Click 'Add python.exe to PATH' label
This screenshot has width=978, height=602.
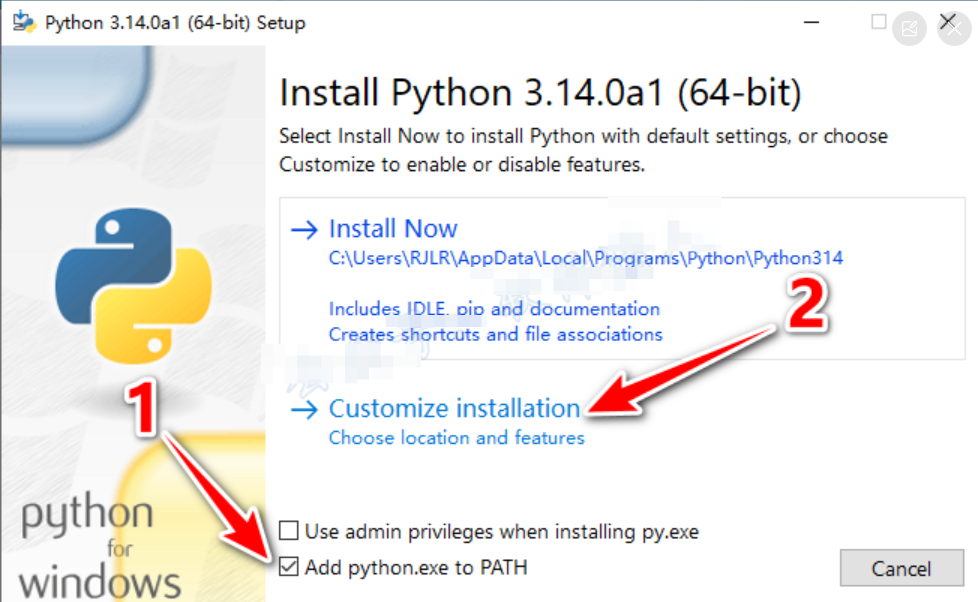click(x=416, y=567)
